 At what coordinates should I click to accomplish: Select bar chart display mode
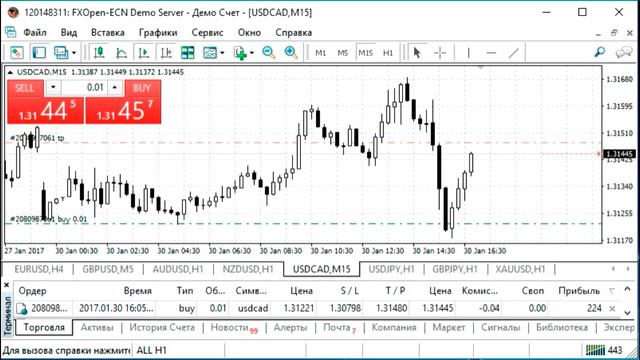(x=99, y=52)
